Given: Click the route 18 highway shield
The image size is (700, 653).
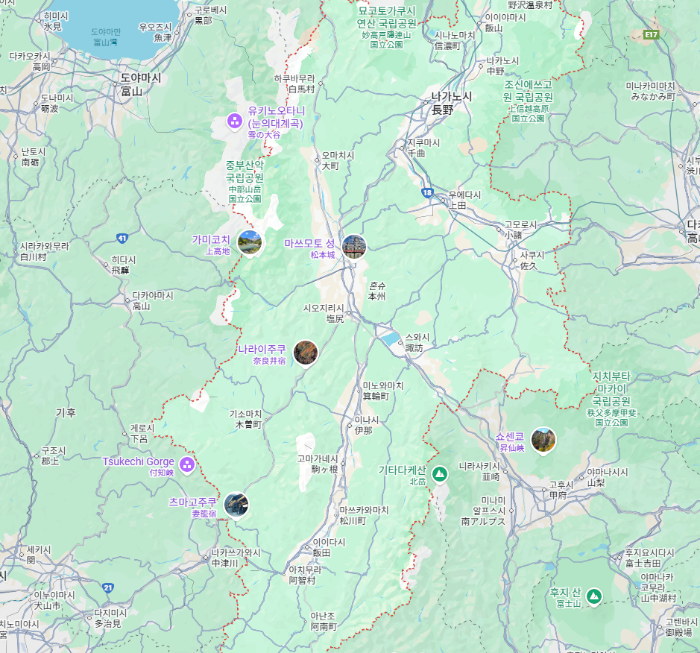Looking at the screenshot, I should pyautogui.click(x=427, y=193).
